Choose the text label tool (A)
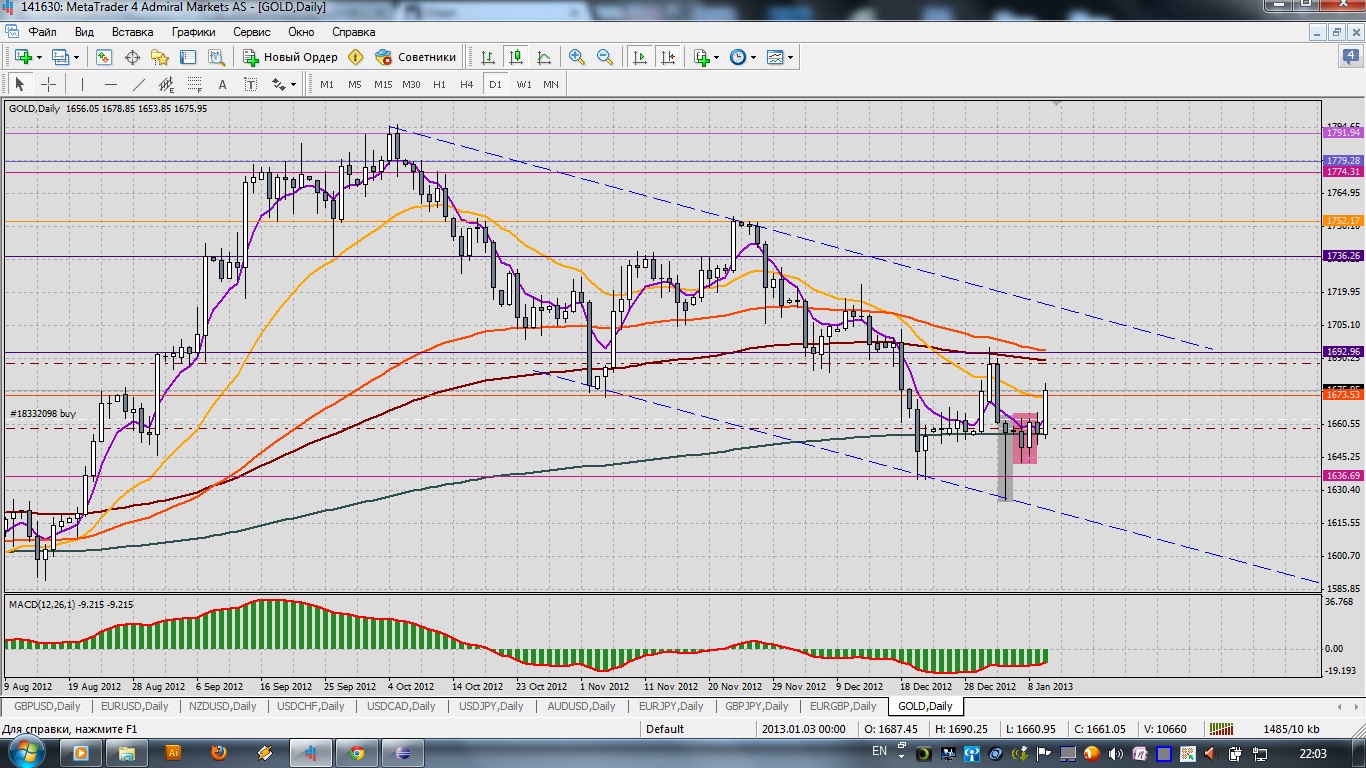 tap(222, 84)
